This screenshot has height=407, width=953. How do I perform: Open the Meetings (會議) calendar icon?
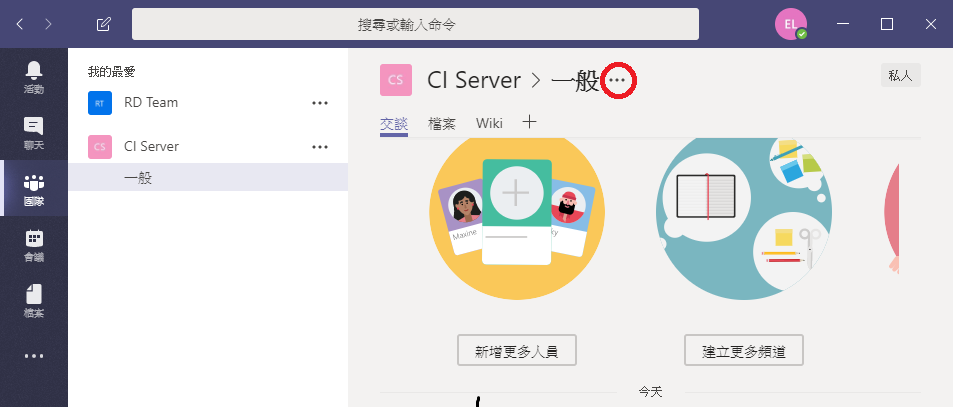[x=33, y=245]
